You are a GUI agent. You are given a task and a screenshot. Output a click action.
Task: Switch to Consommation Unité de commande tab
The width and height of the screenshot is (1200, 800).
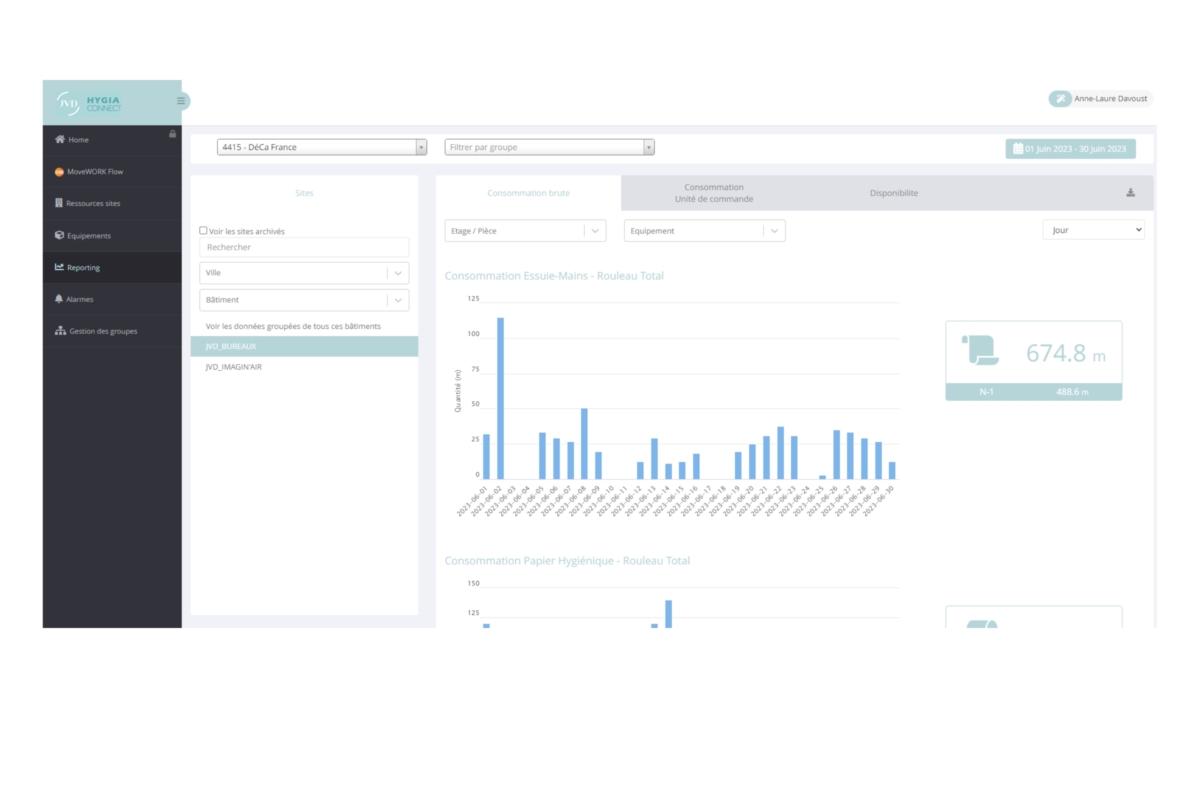[714, 193]
